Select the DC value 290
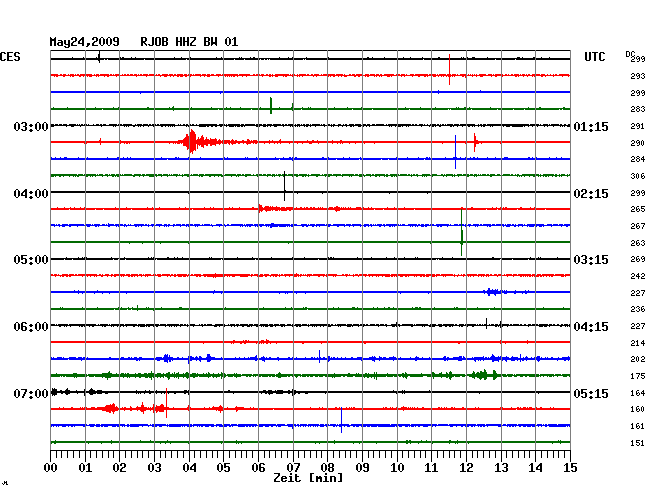 pos(638,143)
